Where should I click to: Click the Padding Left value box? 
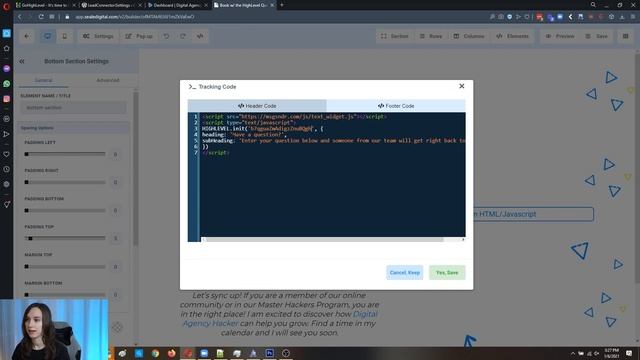click(x=116, y=154)
